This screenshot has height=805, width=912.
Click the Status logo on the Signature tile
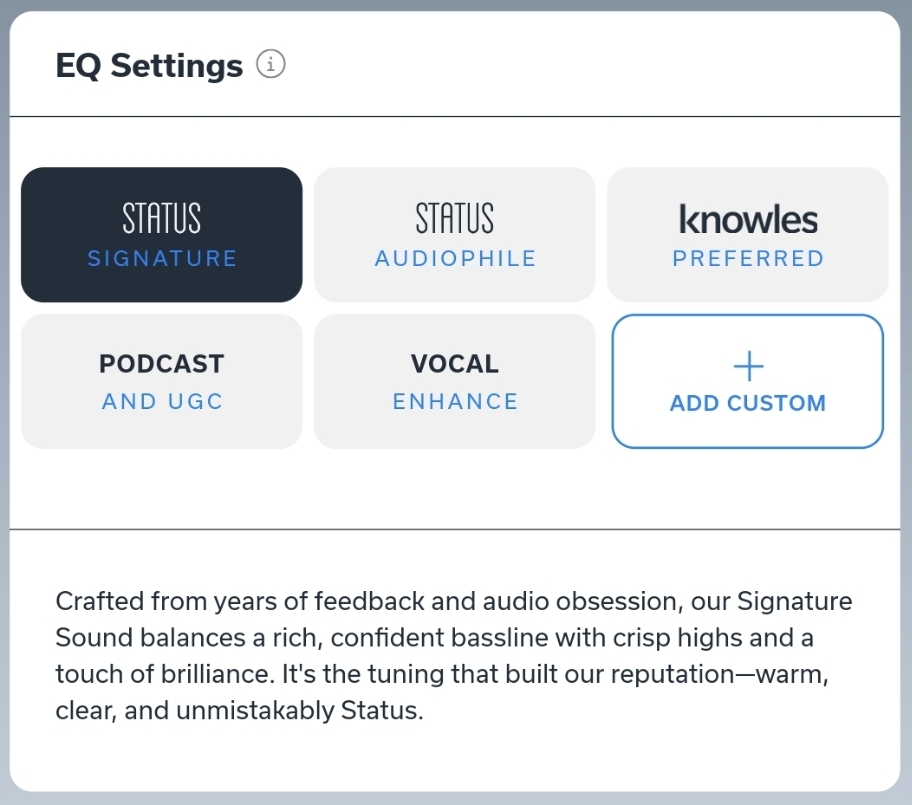click(162, 218)
